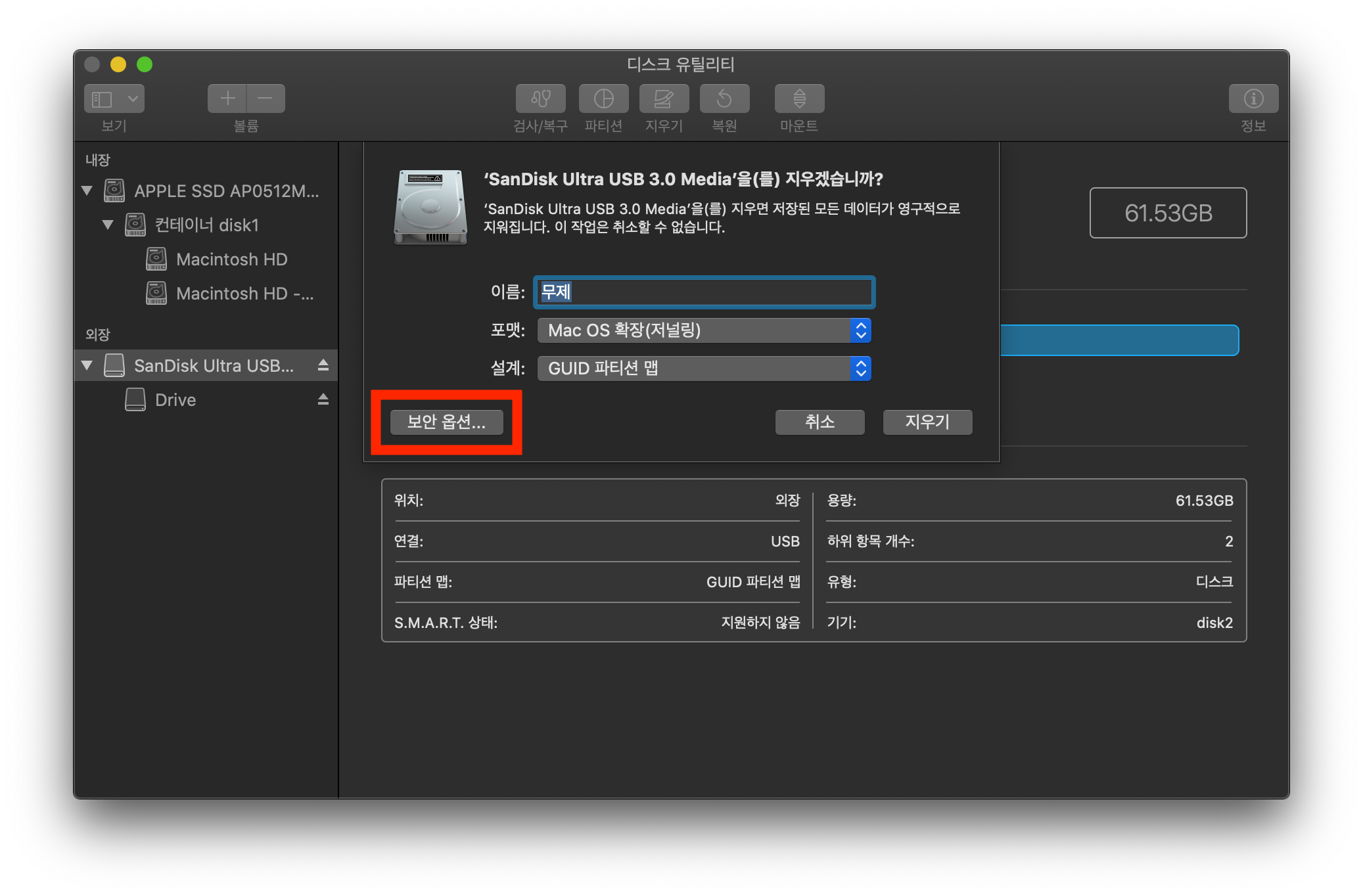Click the Mount (마운트) toolbar icon

799,99
